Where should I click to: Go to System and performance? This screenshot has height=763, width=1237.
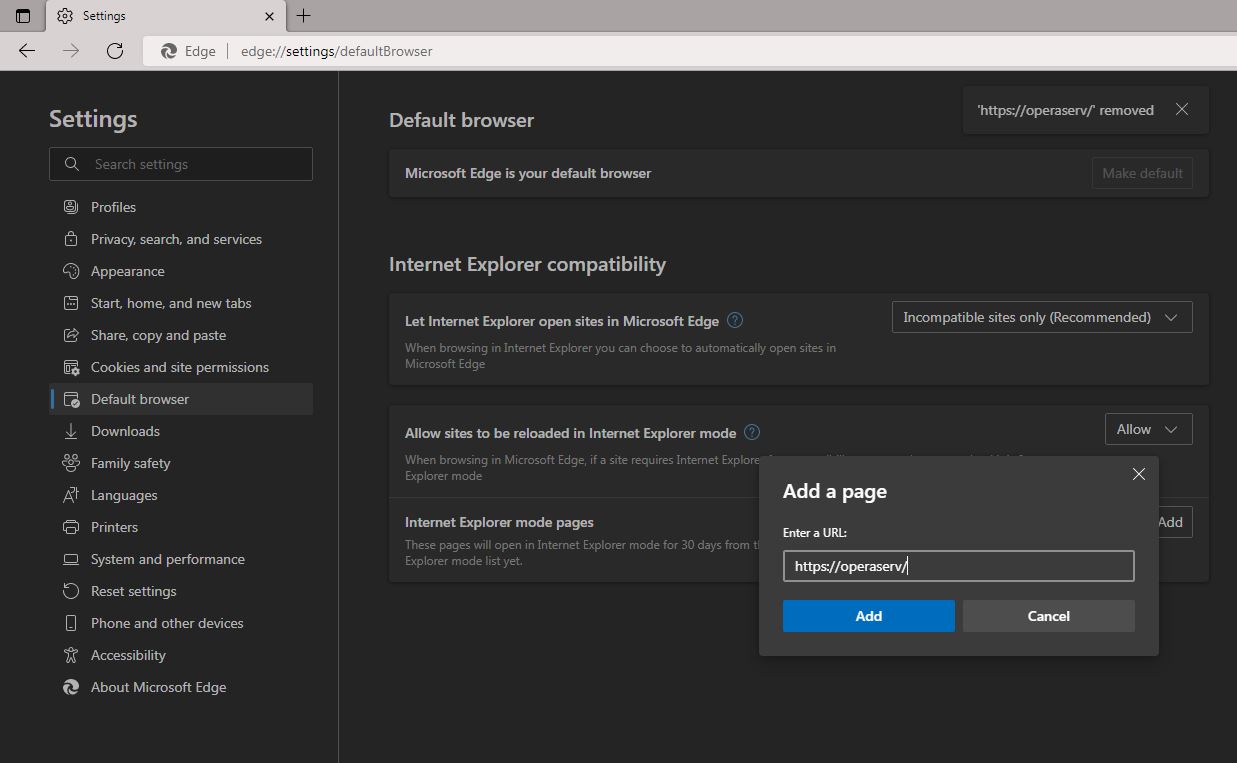coord(181,559)
